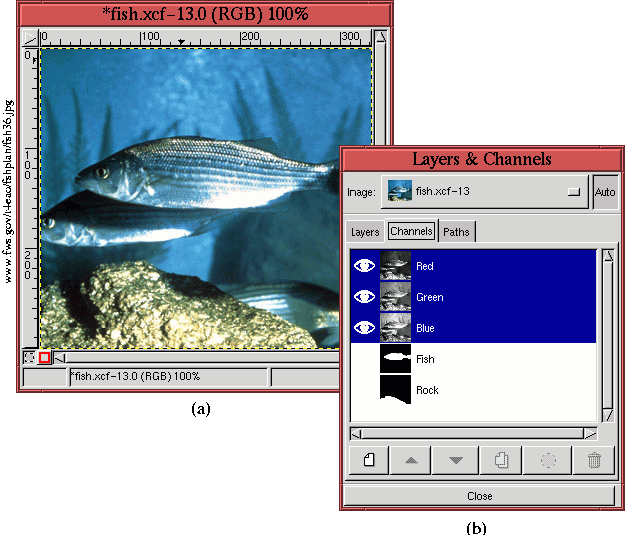
Task: Turn off the Blue channel eye
Action: 365,328
